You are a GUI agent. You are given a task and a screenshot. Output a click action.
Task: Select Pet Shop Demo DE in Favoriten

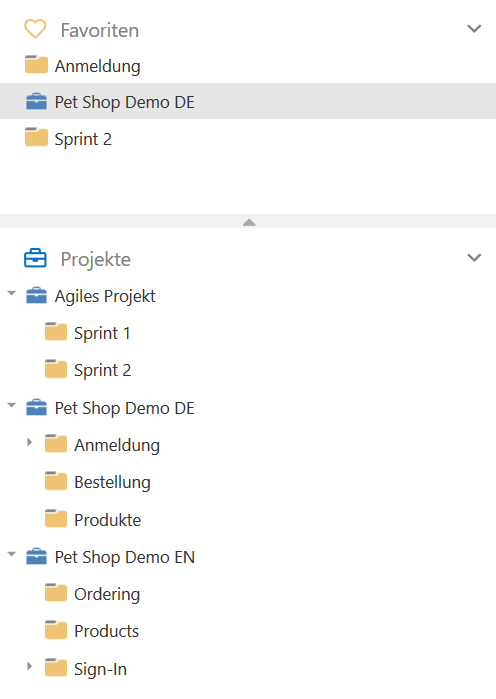[x=248, y=101]
